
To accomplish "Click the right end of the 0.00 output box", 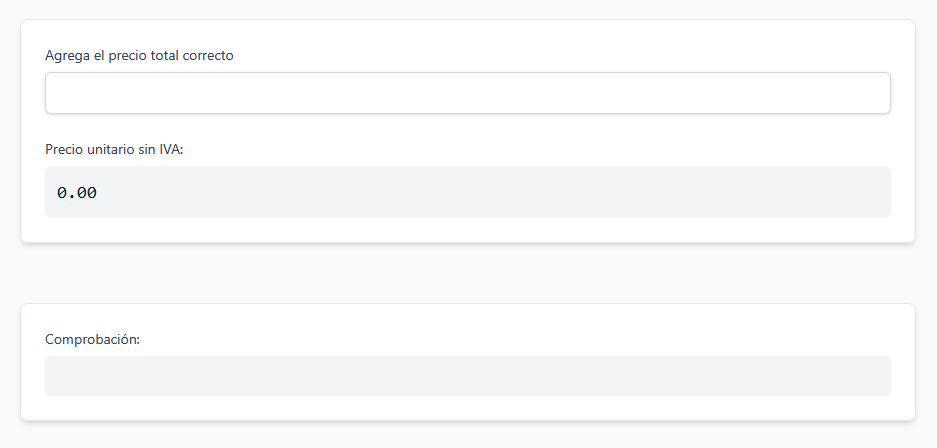I will (x=870, y=192).
